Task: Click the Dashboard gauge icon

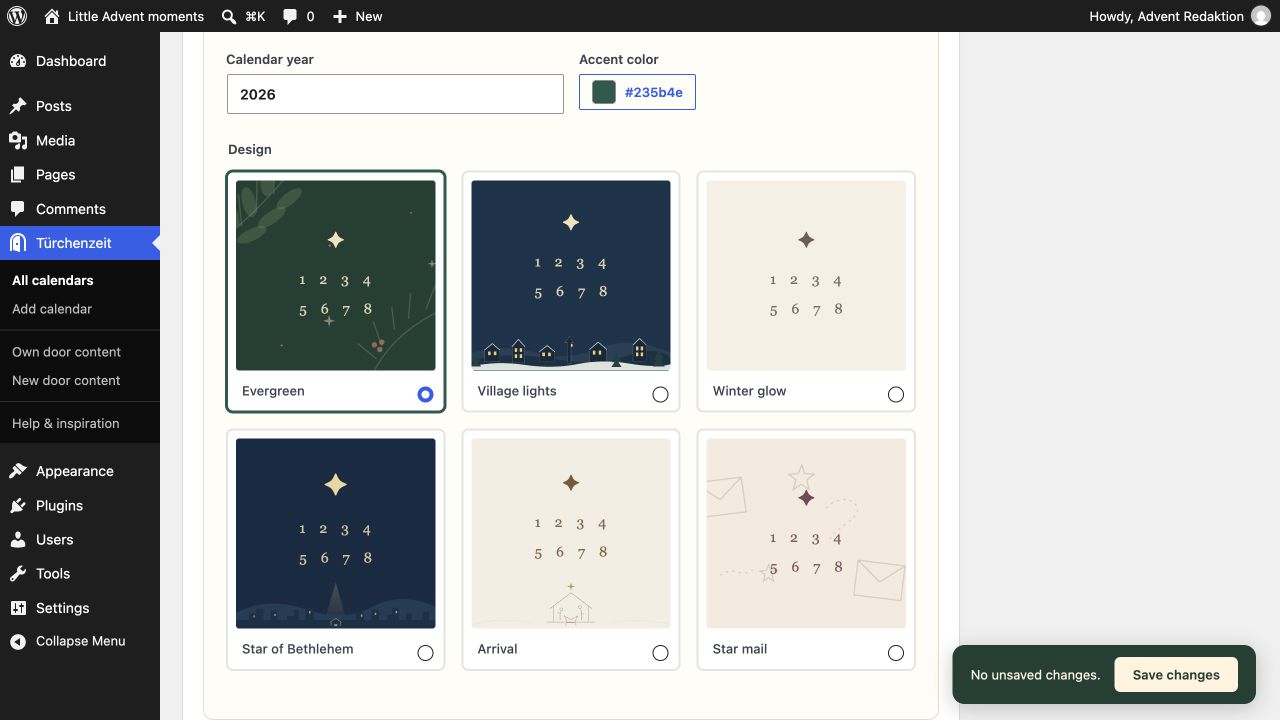Action: [18, 61]
